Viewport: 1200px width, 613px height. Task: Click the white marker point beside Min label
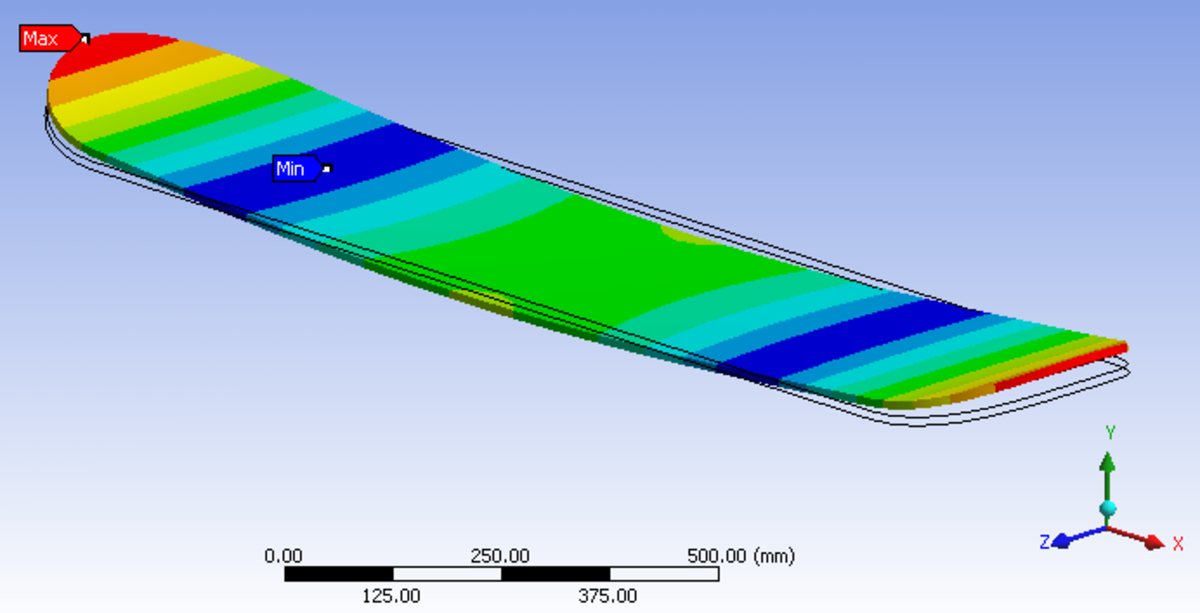pos(327,168)
